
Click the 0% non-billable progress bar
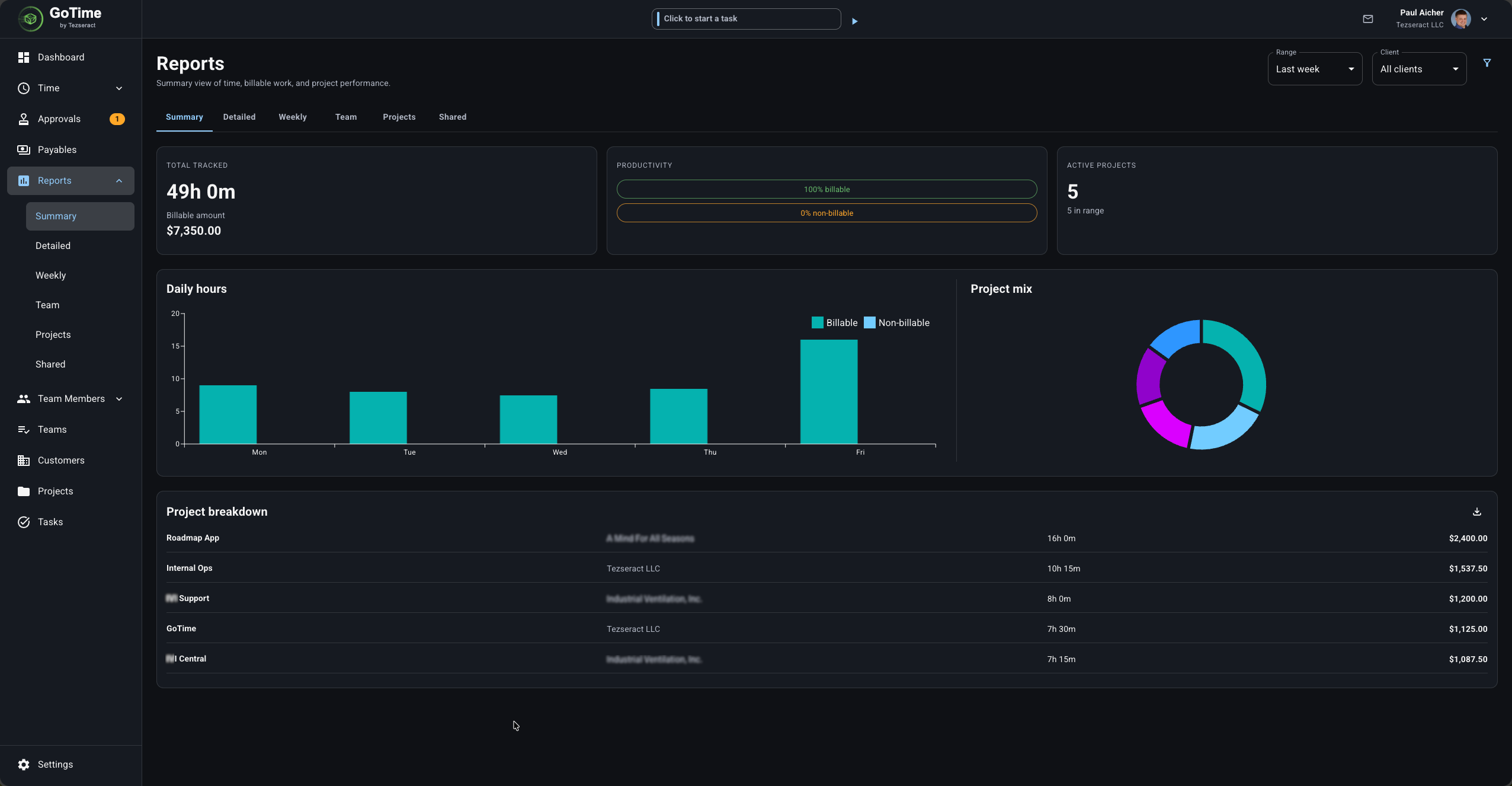tap(827, 213)
